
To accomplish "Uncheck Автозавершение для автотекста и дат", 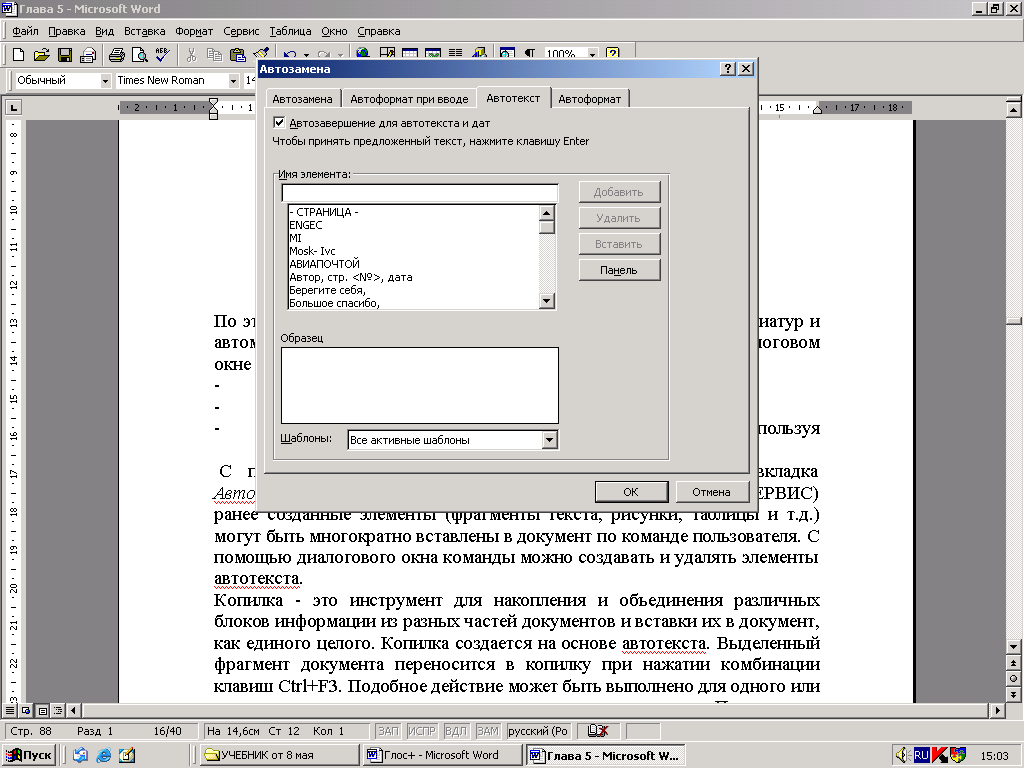I will pos(280,123).
